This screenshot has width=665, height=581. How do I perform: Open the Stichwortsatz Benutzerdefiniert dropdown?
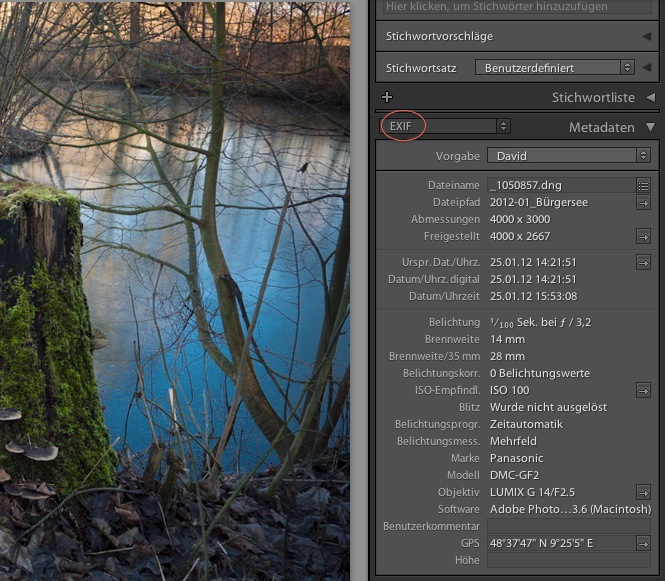click(555, 68)
